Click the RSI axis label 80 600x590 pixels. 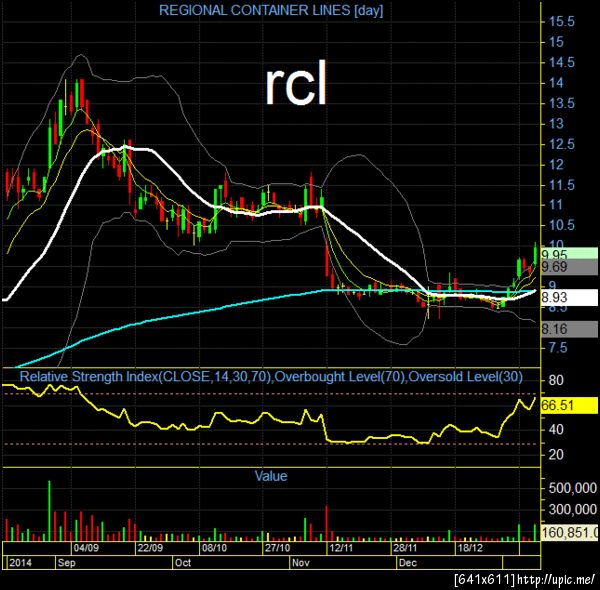tap(556, 380)
